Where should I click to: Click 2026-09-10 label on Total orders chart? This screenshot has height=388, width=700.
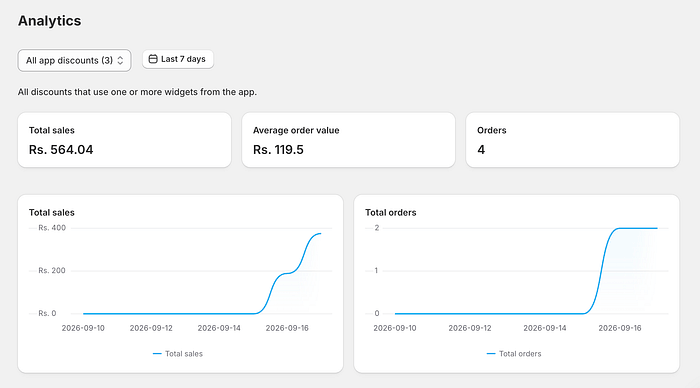[395, 328]
